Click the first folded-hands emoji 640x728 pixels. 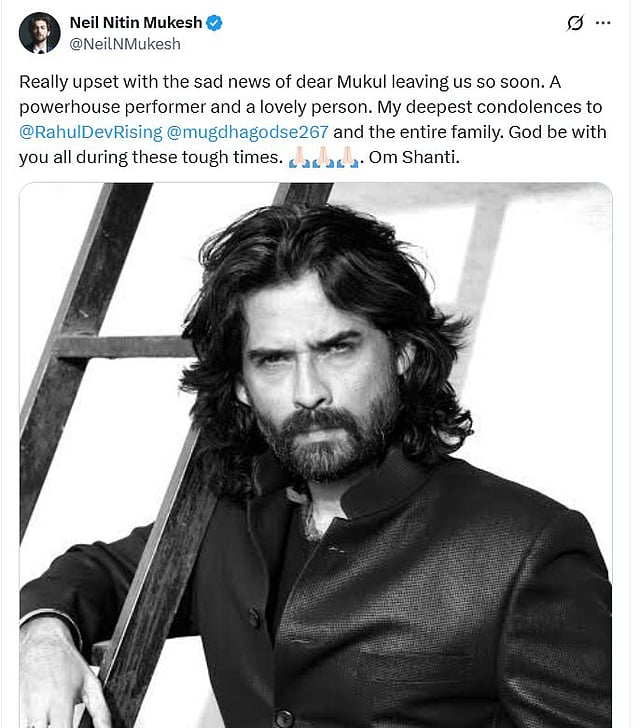point(300,157)
